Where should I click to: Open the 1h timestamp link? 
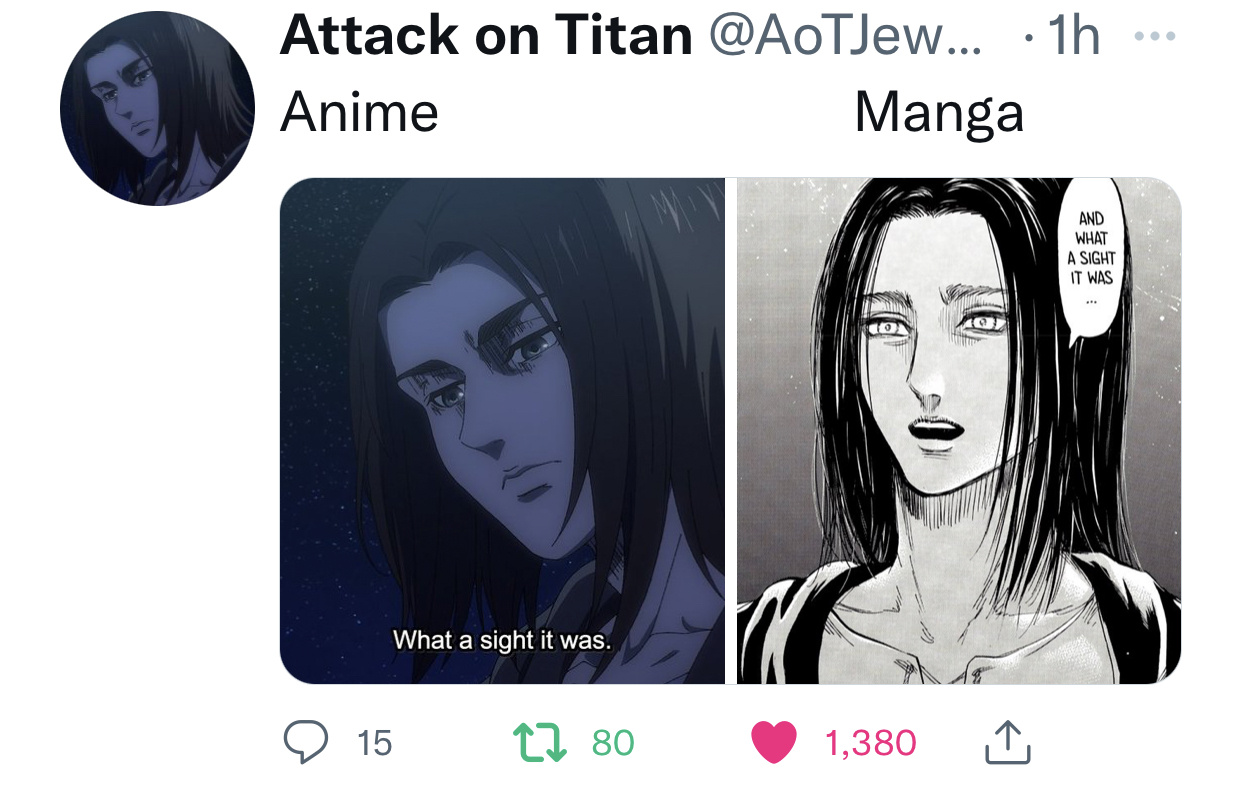pos(1073,37)
